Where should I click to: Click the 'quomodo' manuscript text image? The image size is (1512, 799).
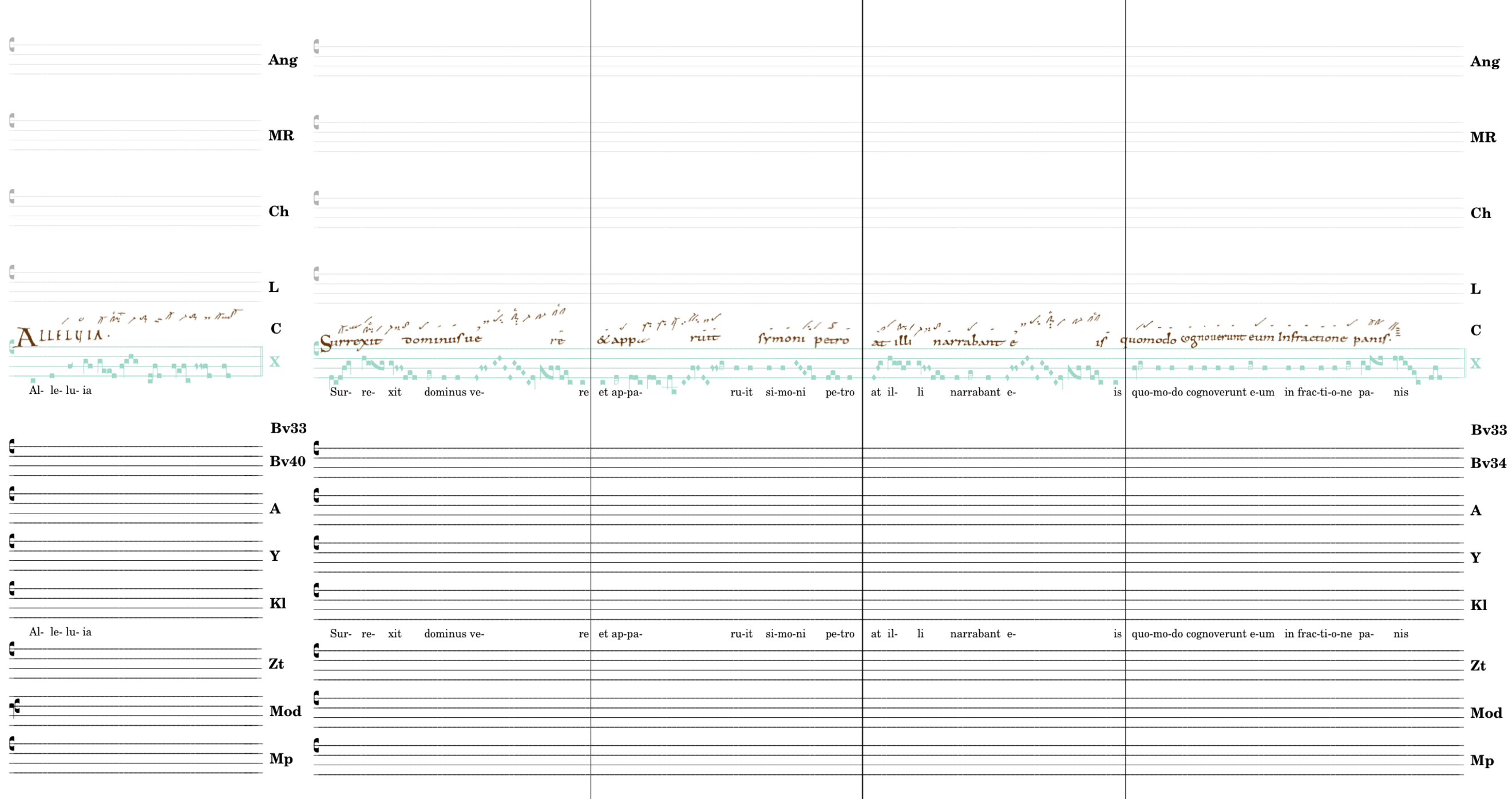pyautogui.click(x=1149, y=340)
